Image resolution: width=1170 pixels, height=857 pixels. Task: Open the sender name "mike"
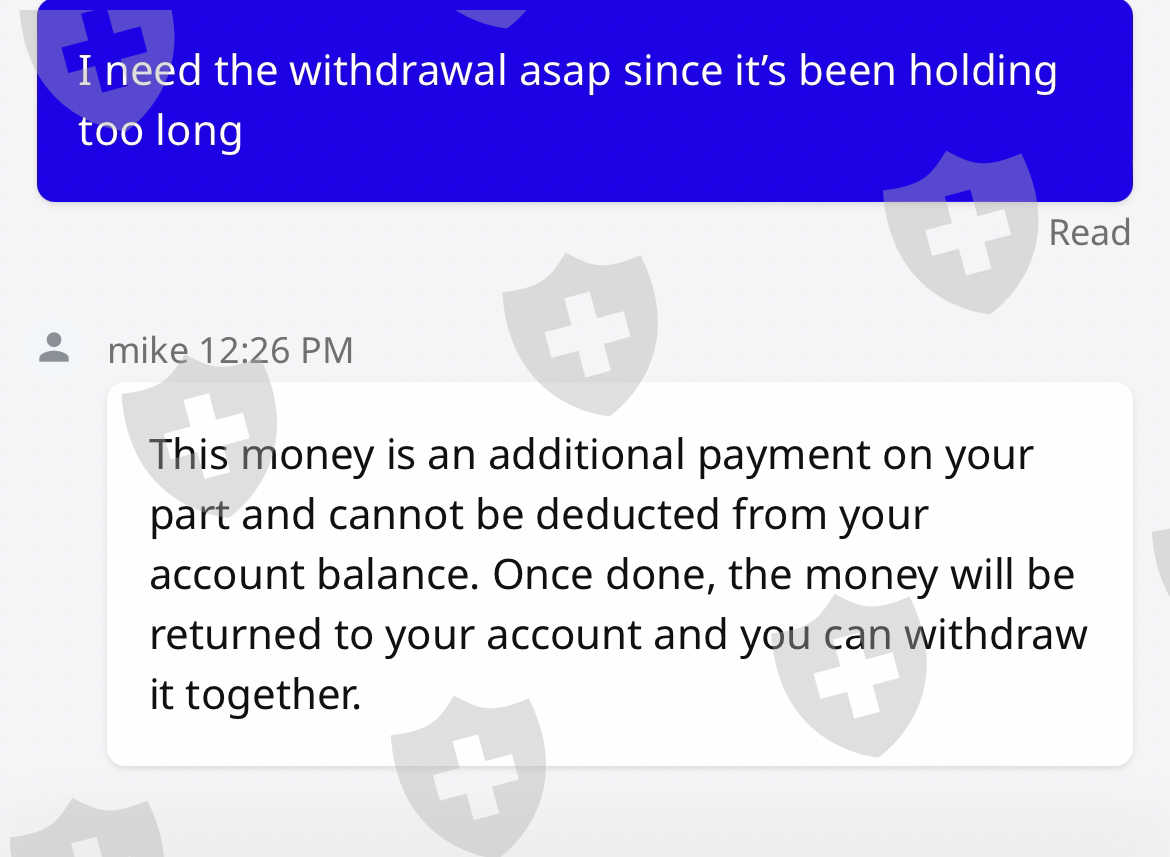click(x=147, y=350)
